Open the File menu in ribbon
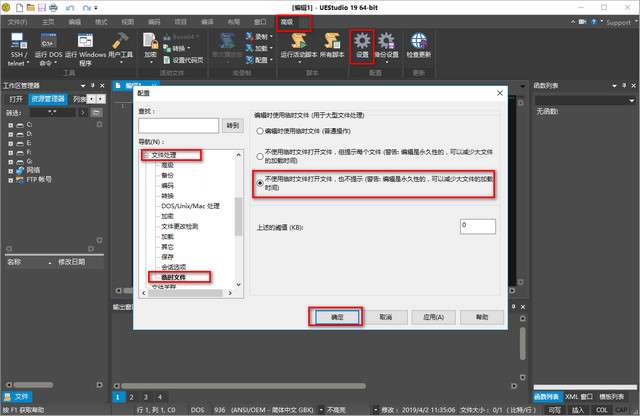Screen dimensions: 640x416 [x=18, y=22]
